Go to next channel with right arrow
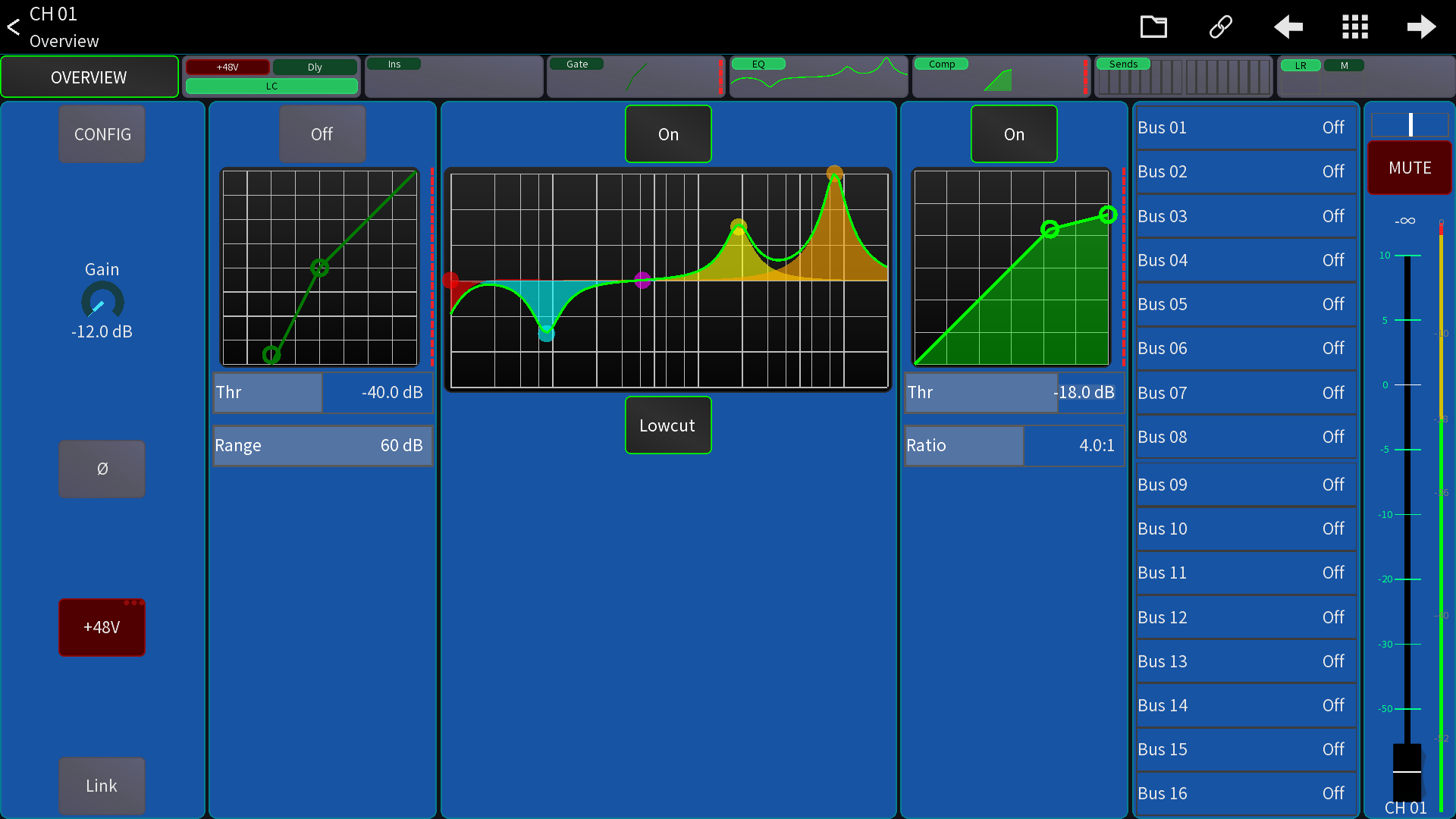Image resolution: width=1456 pixels, height=819 pixels. tap(1421, 27)
